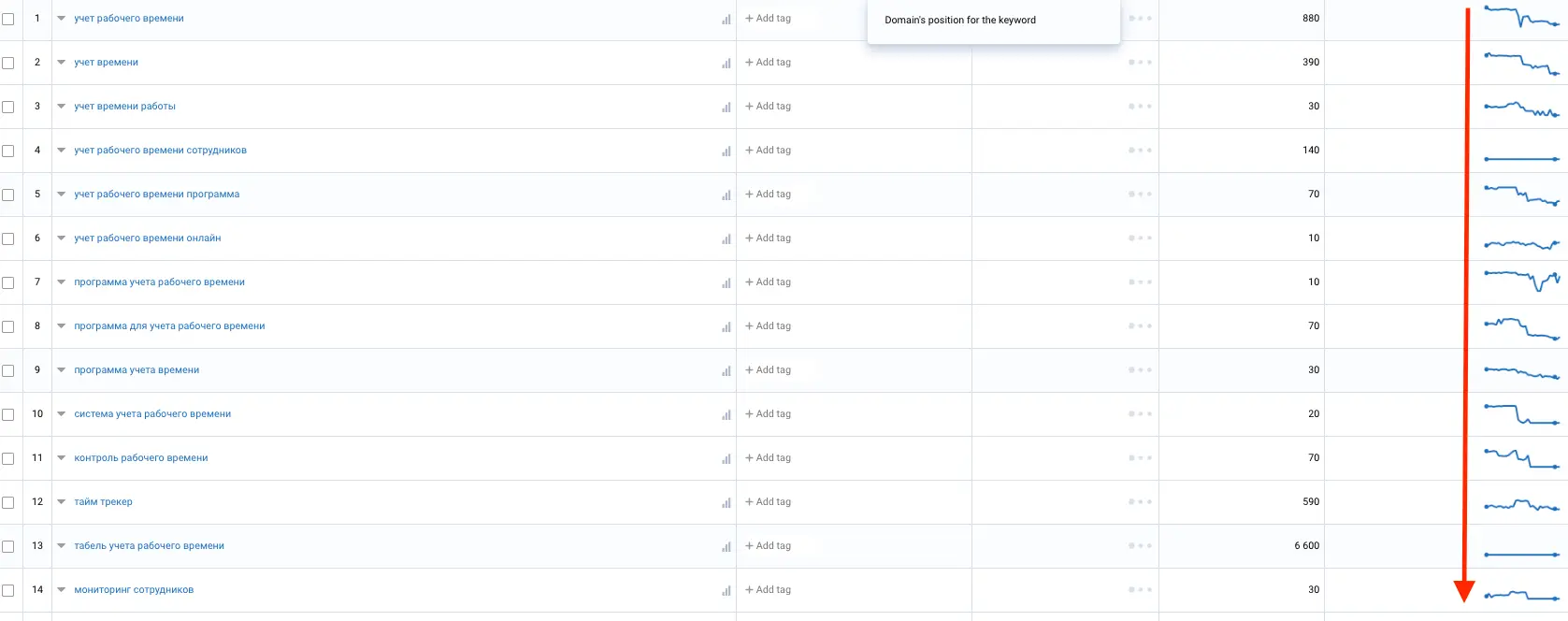The height and width of the screenshot is (621, 1568).
Task: Open bar chart icon for учет времени работы
Action: pyautogui.click(x=726, y=108)
